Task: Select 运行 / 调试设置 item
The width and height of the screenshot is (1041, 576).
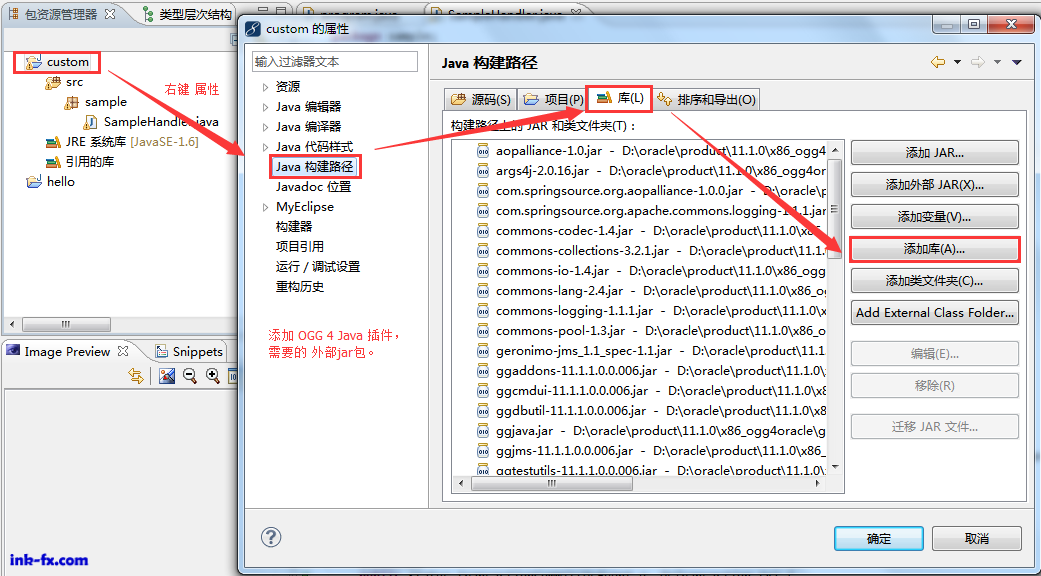Action: pyautogui.click(x=318, y=267)
